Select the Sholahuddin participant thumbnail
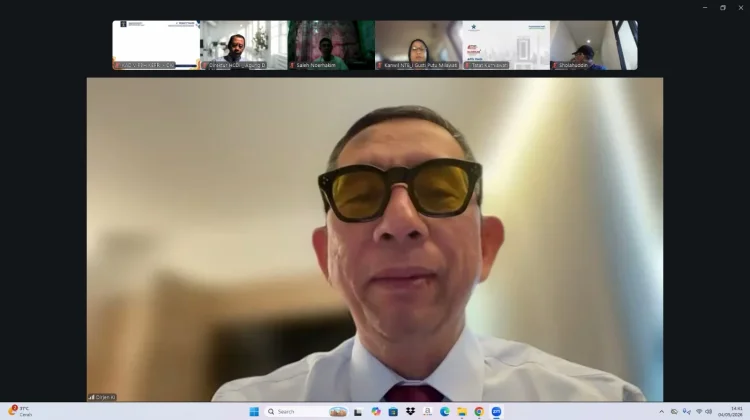Image resolution: width=750 pixels, height=420 pixels. point(594,45)
